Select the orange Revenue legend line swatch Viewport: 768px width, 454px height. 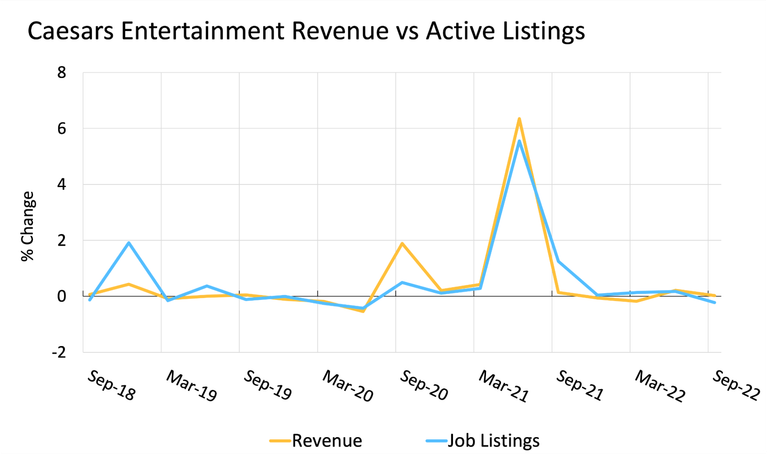pos(281,441)
